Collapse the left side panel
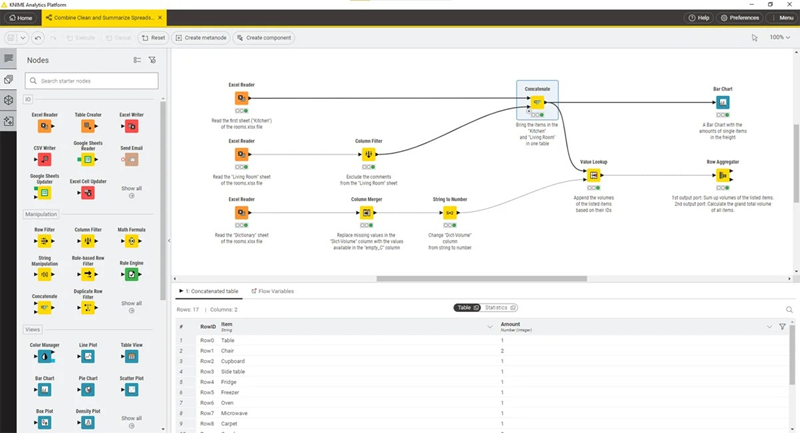 point(169,241)
